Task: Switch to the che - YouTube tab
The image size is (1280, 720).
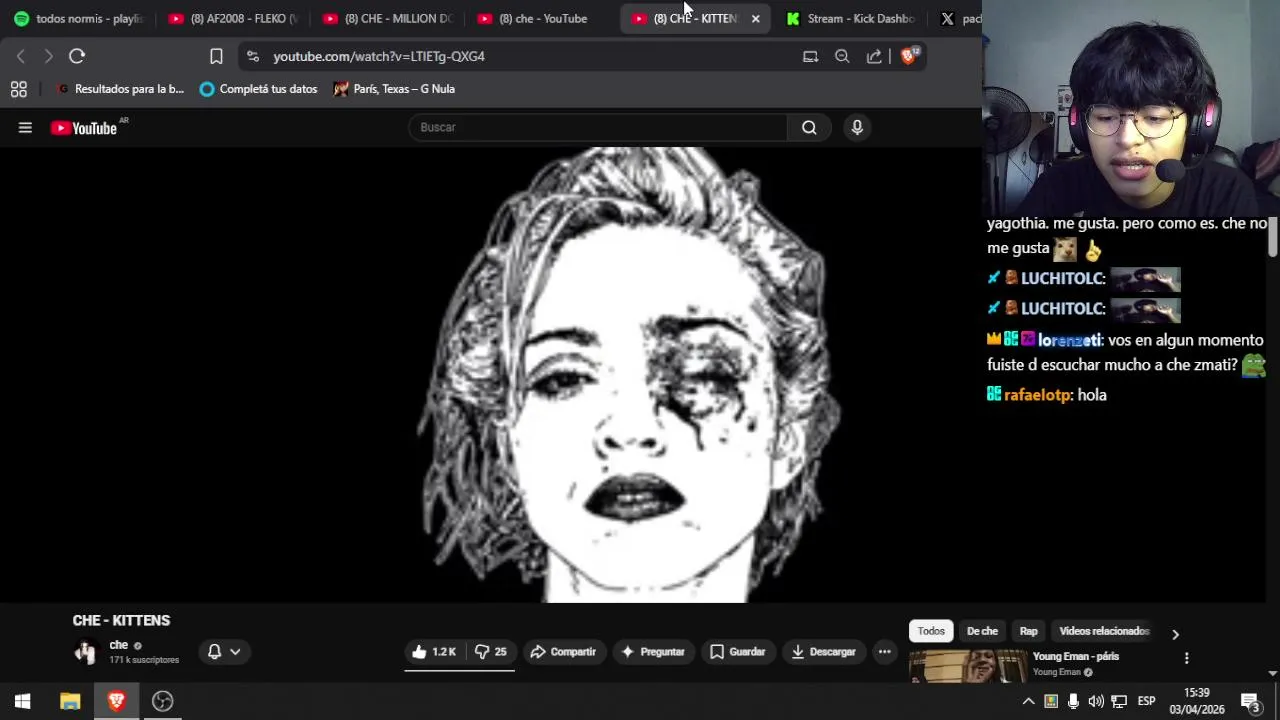Action: click(542, 18)
